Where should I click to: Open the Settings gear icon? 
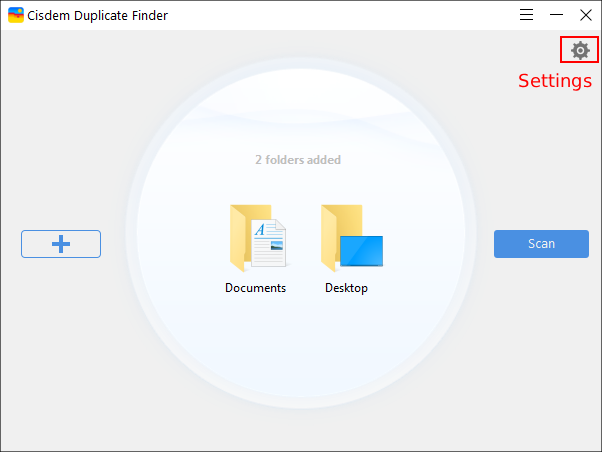(x=580, y=50)
